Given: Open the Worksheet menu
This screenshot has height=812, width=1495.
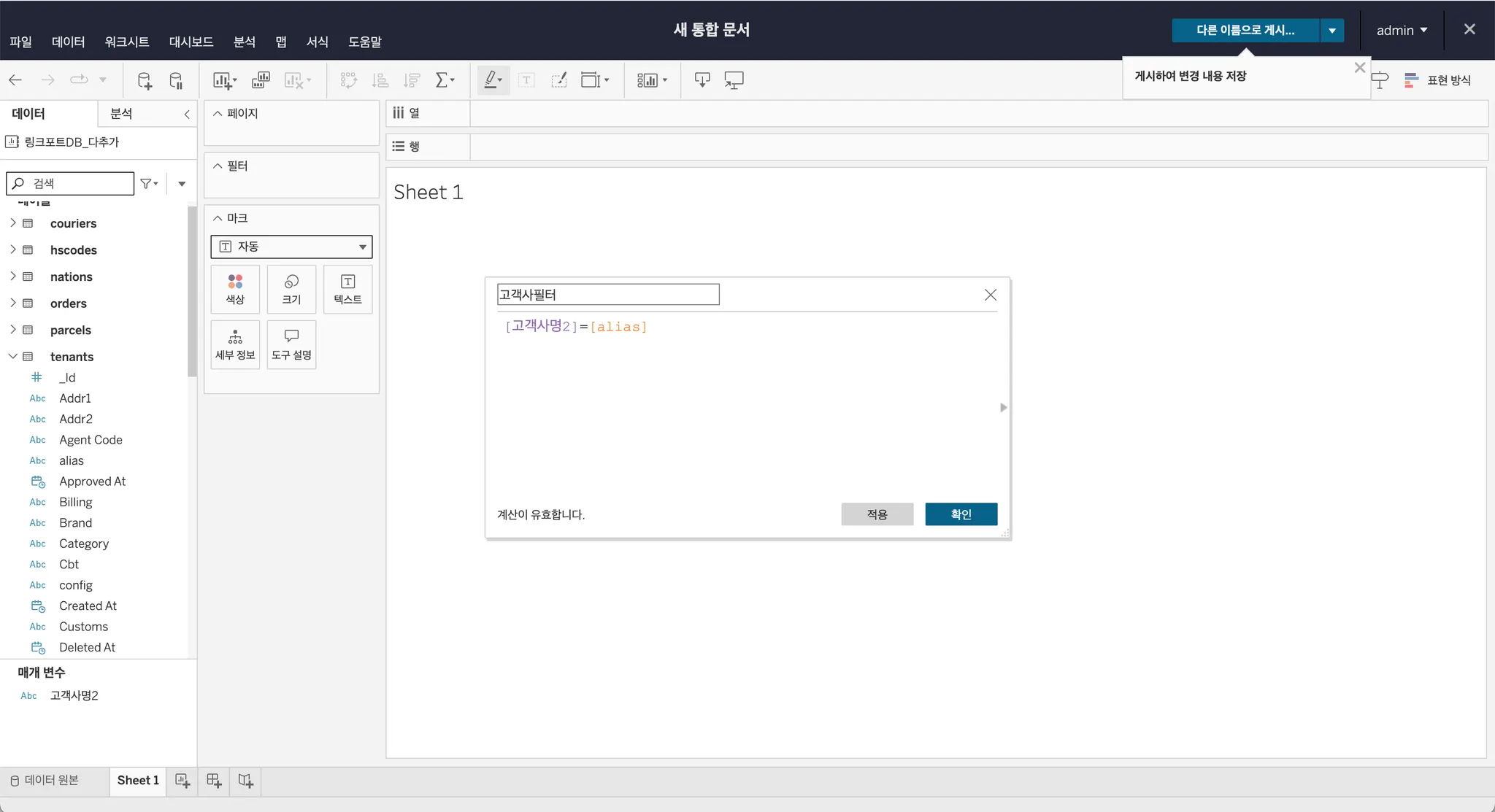Looking at the screenshot, I should point(126,42).
